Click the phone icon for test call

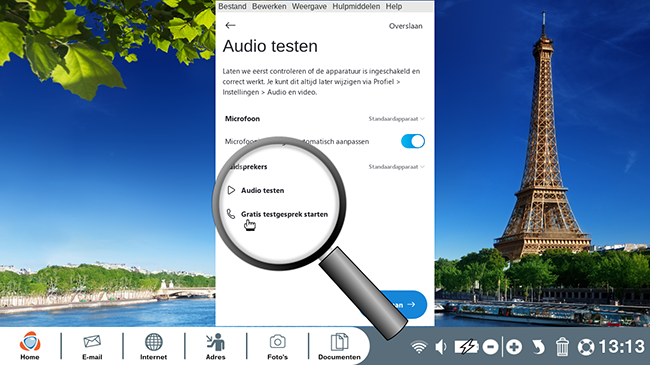pyautogui.click(x=231, y=214)
